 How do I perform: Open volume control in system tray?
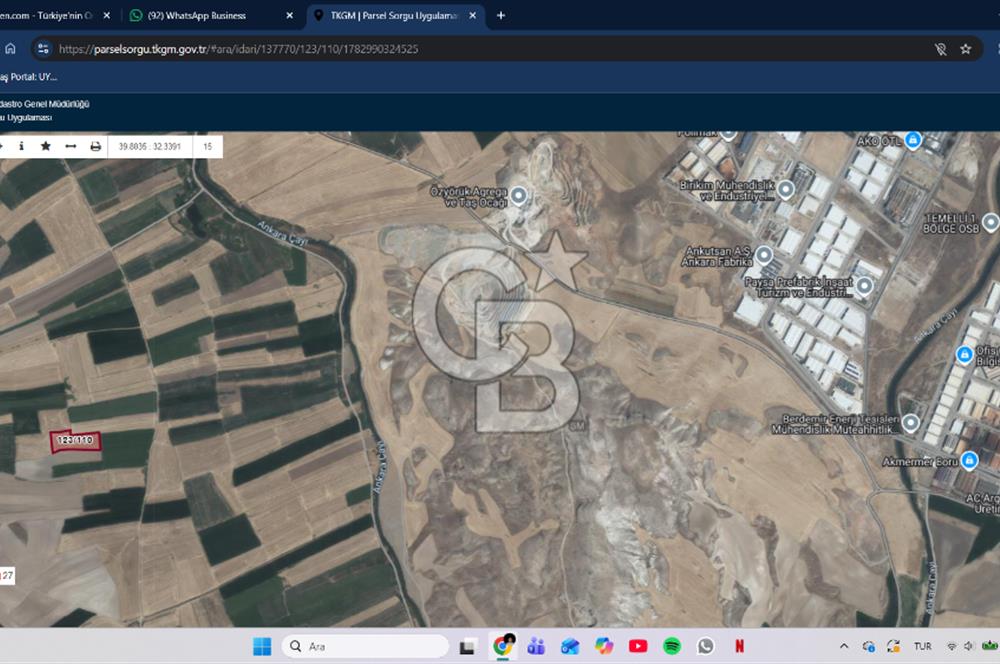(968, 646)
